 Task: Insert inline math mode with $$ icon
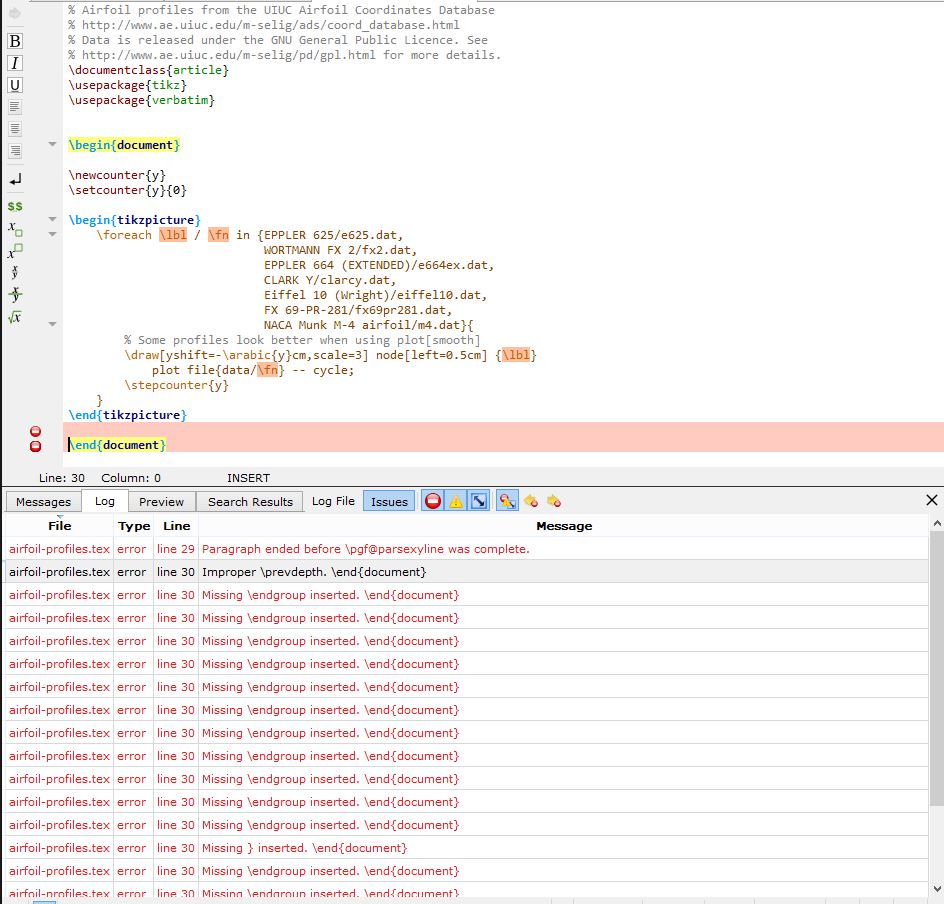pos(15,206)
